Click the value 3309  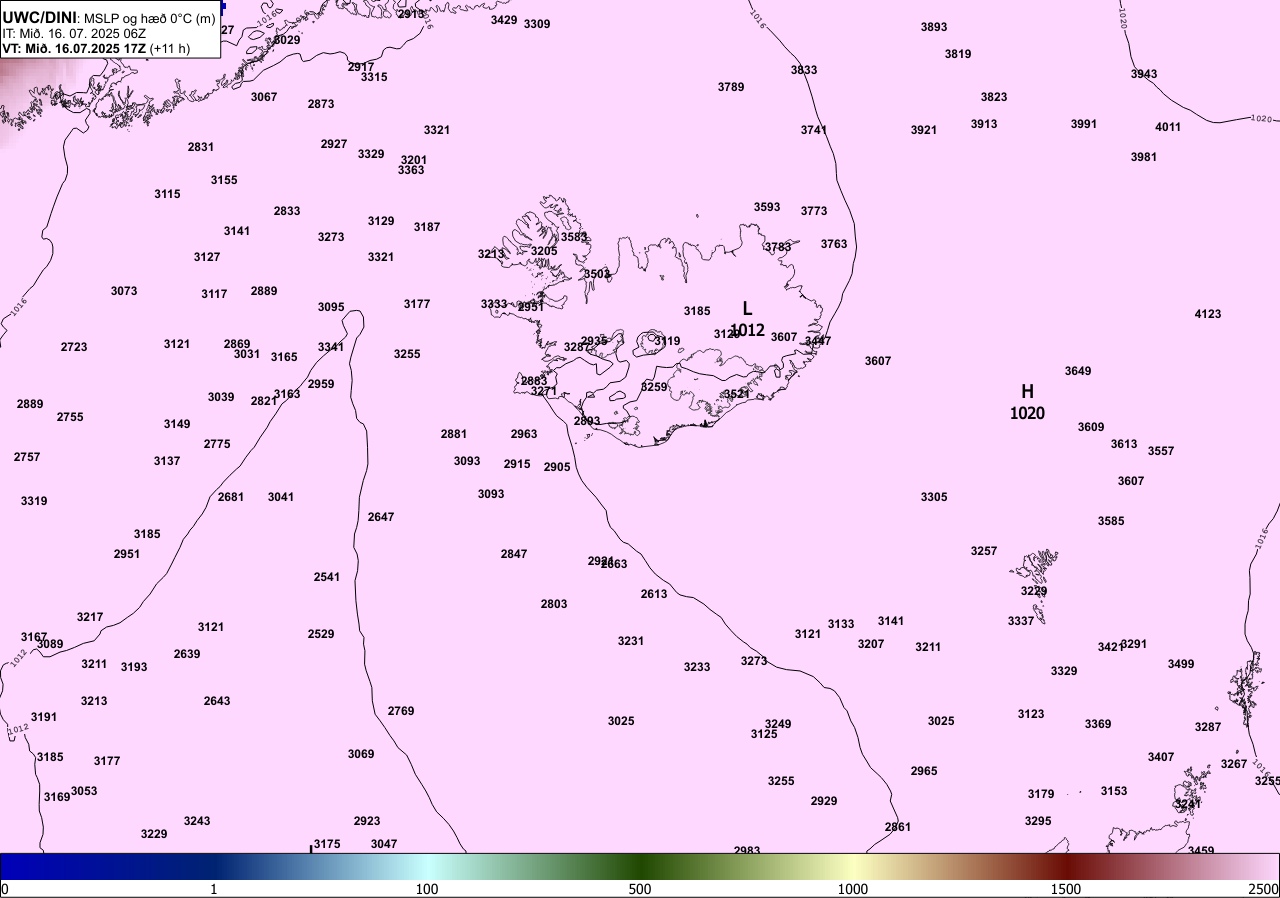tap(537, 24)
